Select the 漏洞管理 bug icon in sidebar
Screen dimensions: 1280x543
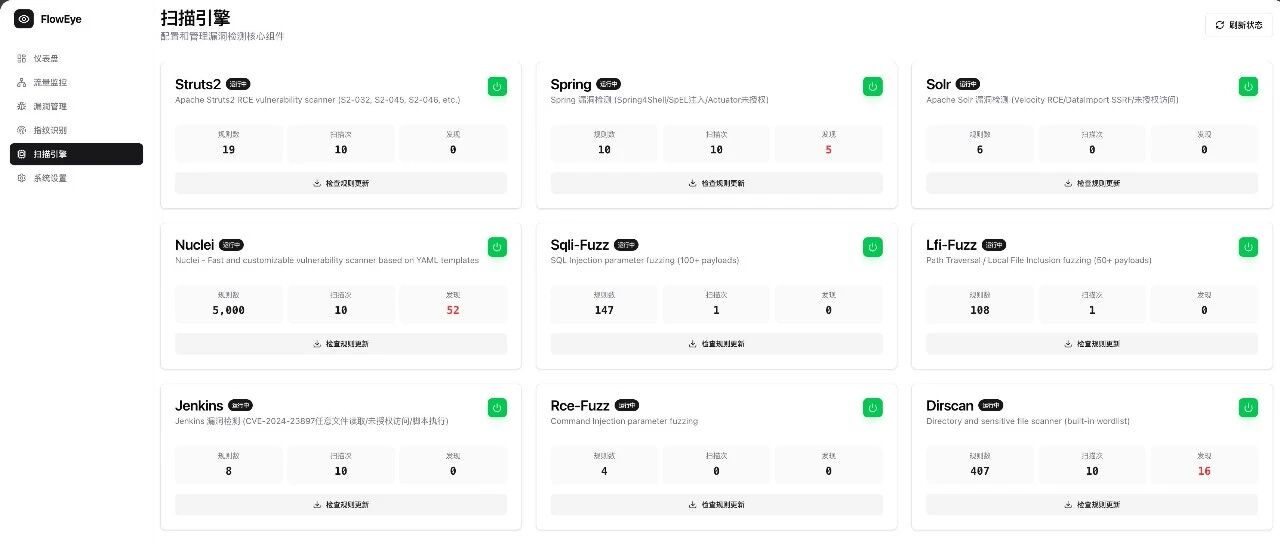[22, 106]
